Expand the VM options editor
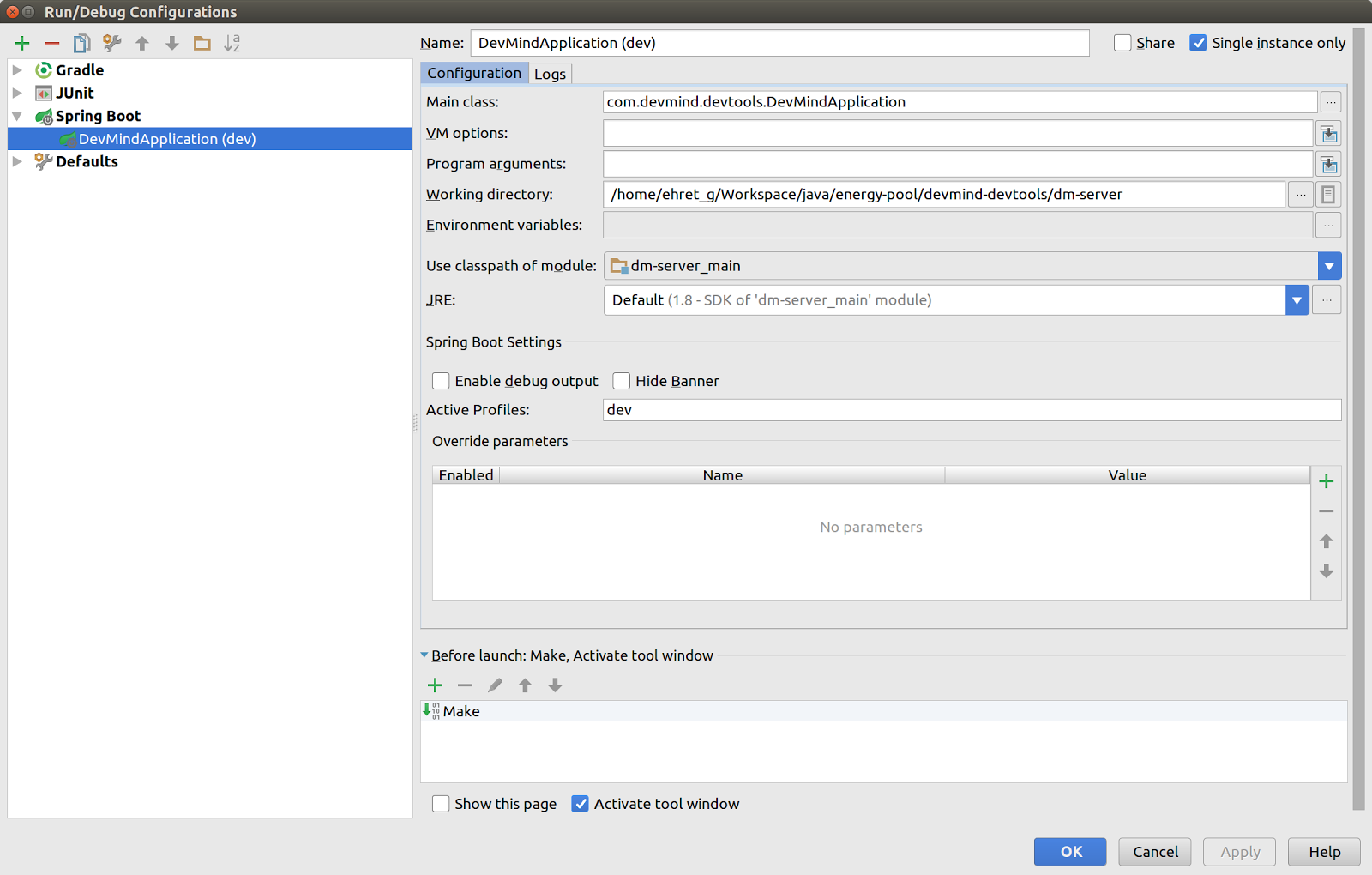The width and height of the screenshot is (1372, 875). (x=1329, y=134)
